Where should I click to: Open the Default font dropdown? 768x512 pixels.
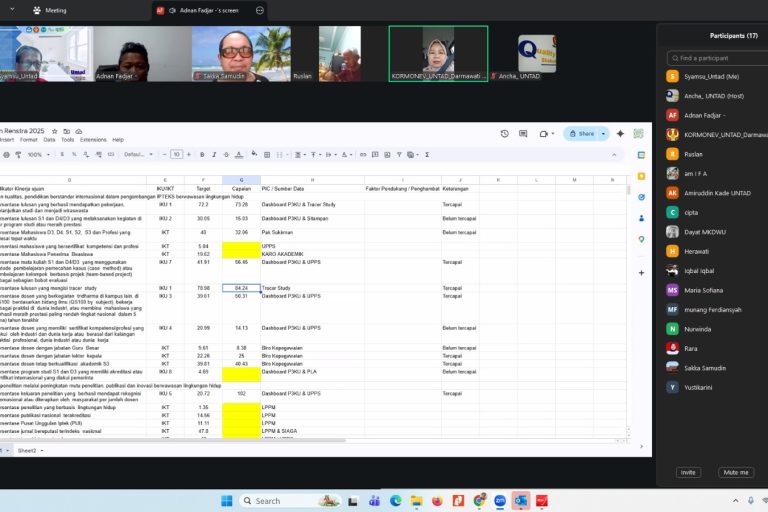pyautogui.click(x=138, y=155)
